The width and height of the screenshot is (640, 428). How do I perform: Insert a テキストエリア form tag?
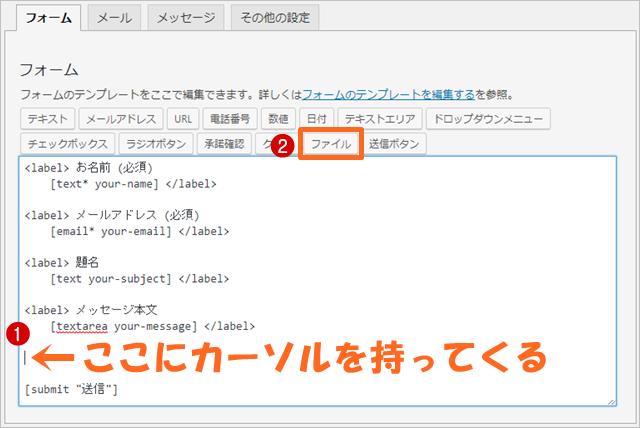[x=379, y=119]
